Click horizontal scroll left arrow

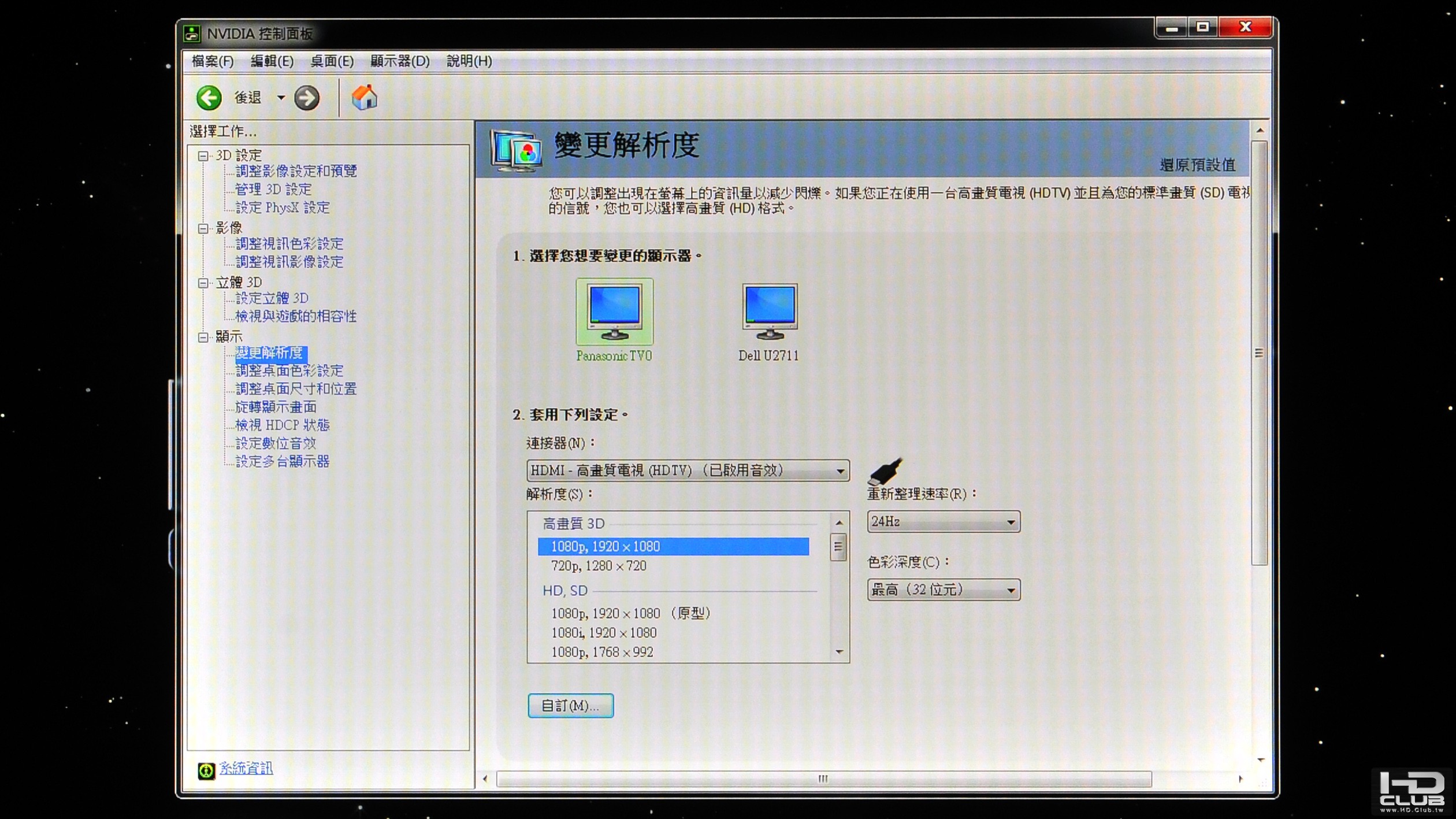[x=485, y=779]
